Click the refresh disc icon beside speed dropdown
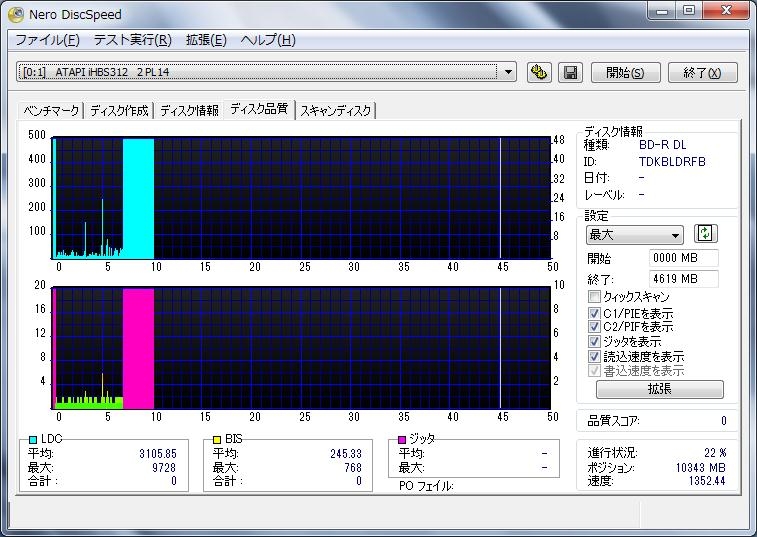Viewport: 757px width, 537px height. tap(705, 234)
